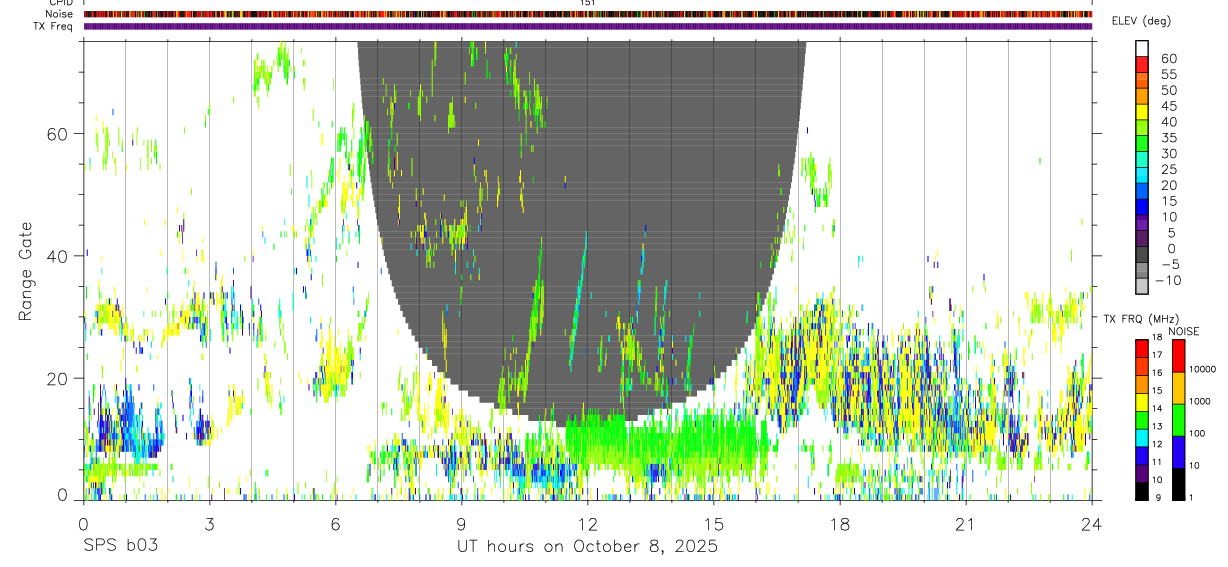Pick black bottom segment of NOISE colorbar
The image size is (1228, 567).
pos(1178,484)
